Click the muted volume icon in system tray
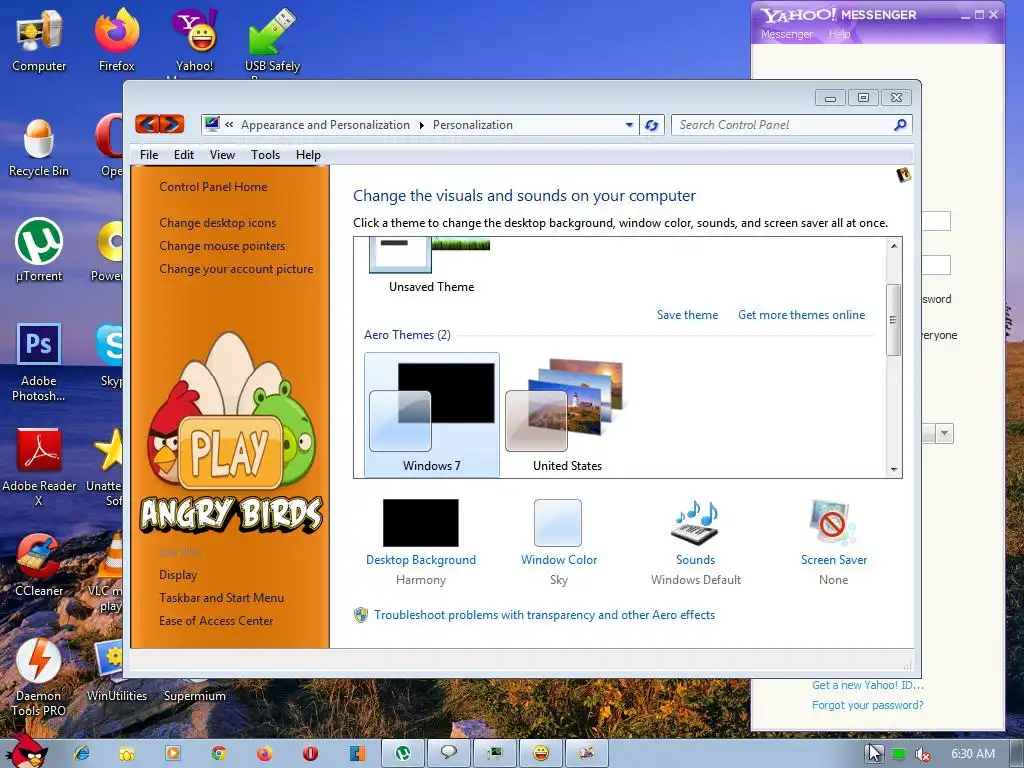1024x768 pixels. tap(923, 754)
